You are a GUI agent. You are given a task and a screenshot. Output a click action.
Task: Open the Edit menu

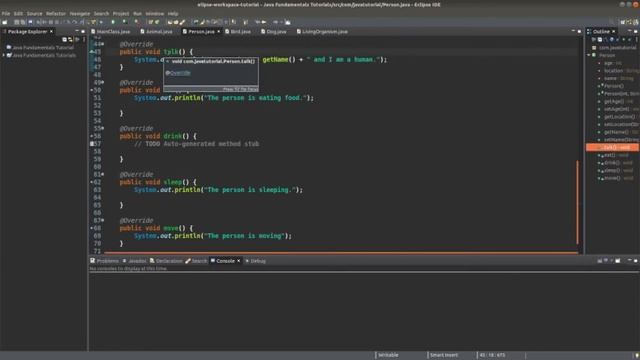coord(18,13)
